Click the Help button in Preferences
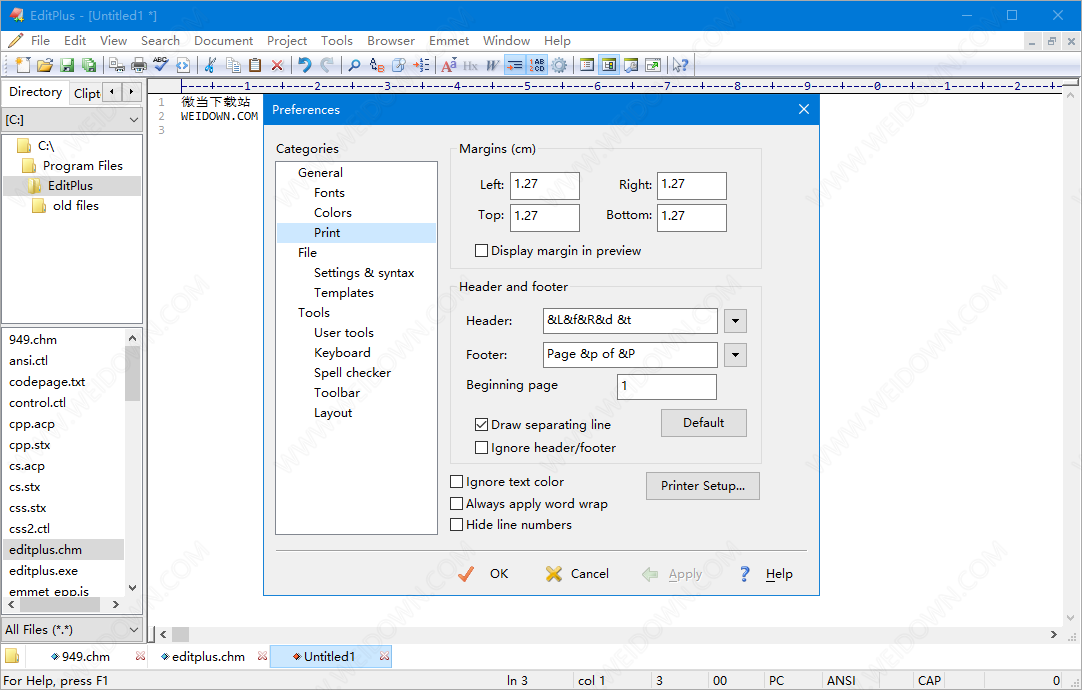 pos(765,574)
